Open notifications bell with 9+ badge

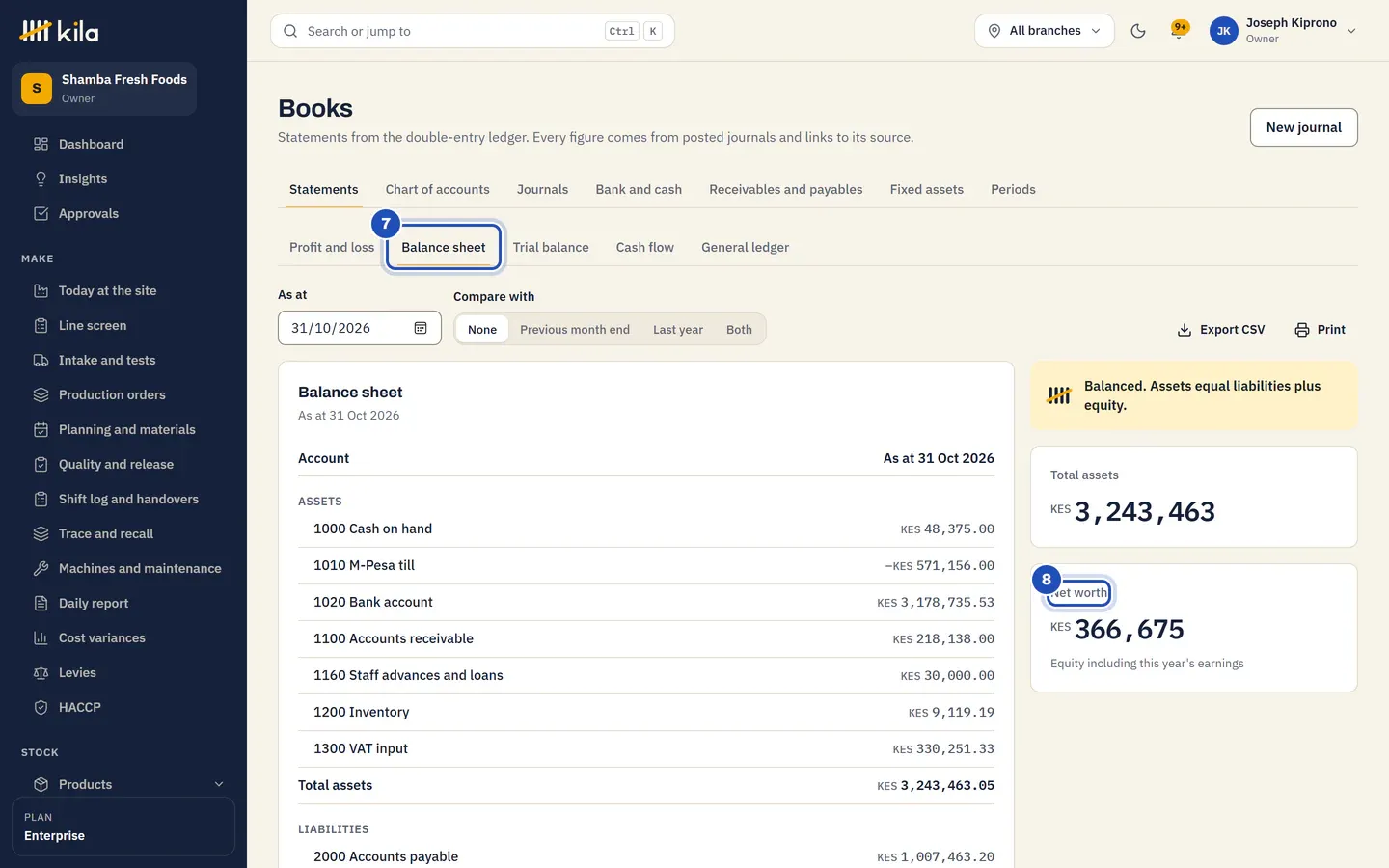click(x=1179, y=31)
